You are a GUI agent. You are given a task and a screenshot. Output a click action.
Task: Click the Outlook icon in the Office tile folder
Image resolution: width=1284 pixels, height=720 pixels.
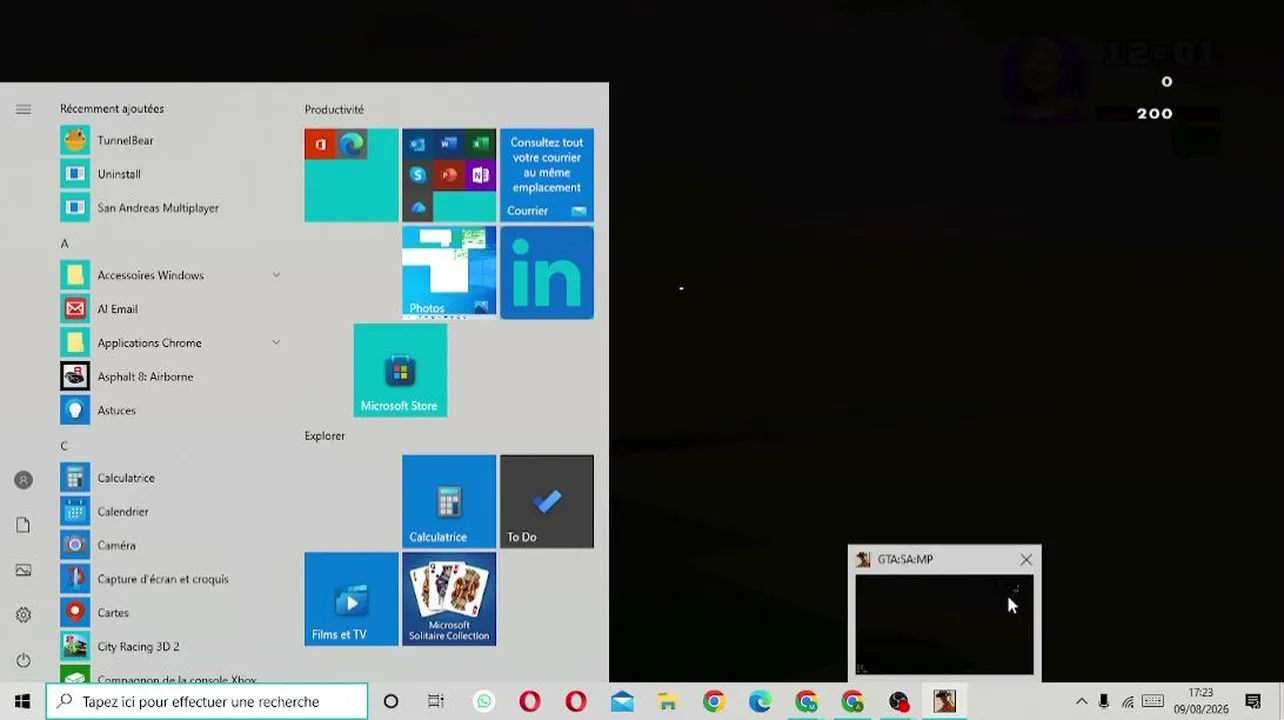[418, 144]
